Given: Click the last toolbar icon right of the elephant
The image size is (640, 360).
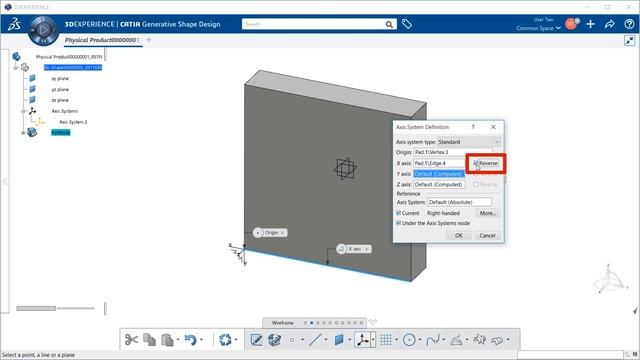Looking at the screenshot, I should coord(497,340).
